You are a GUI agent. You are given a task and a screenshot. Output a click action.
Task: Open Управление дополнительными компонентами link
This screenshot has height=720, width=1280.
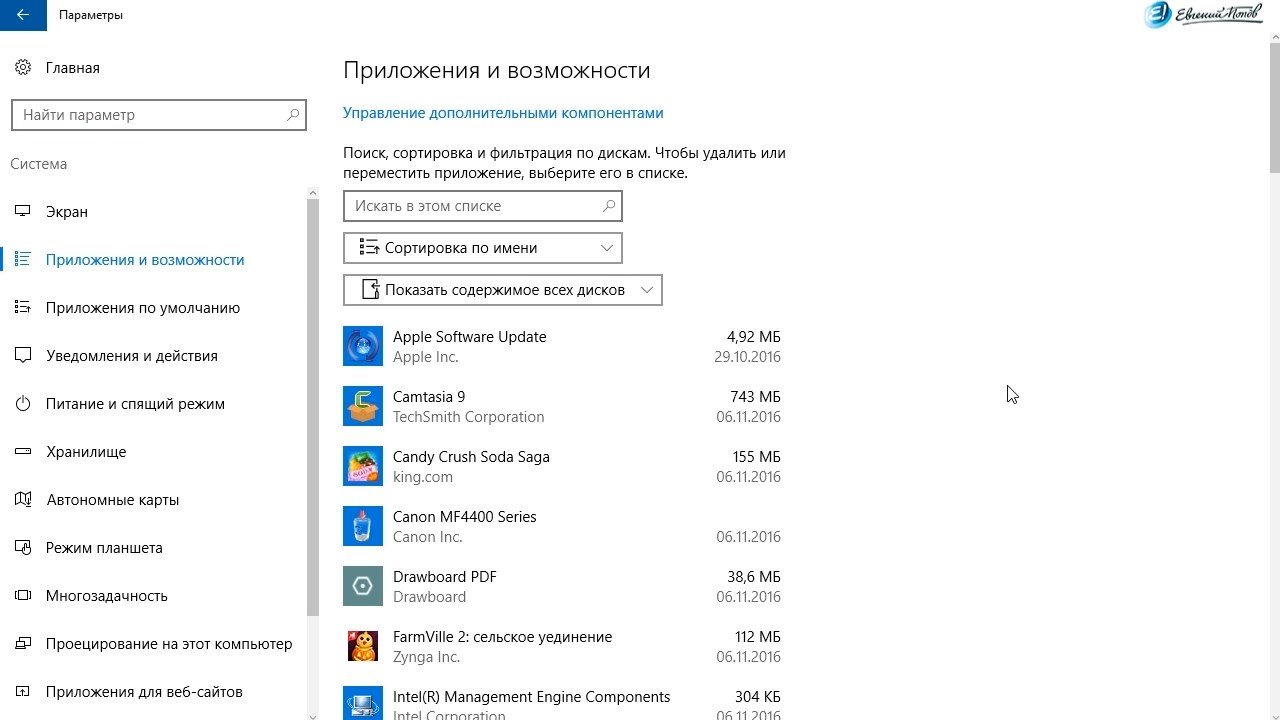coord(503,113)
